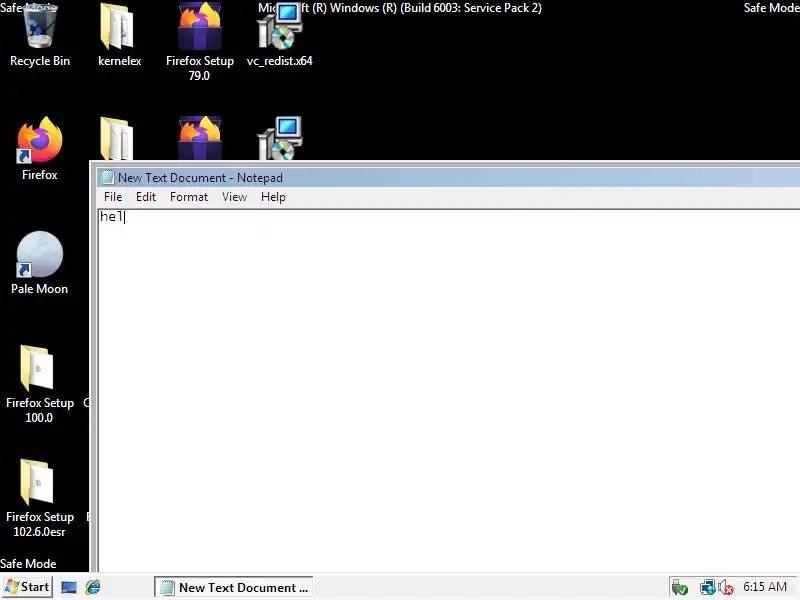Click the network tray icon
This screenshot has width=800, height=600.
click(x=707, y=588)
